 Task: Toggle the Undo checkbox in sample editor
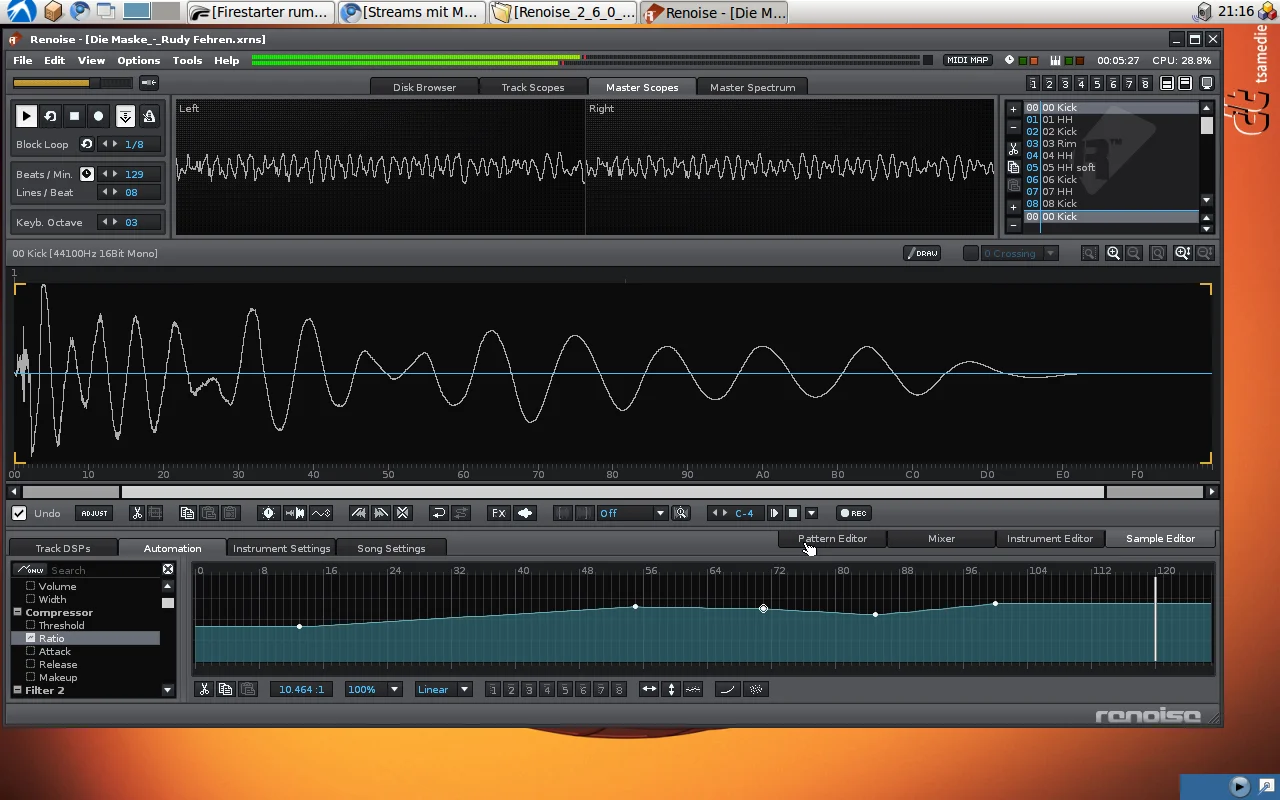(x=19, y=513)
